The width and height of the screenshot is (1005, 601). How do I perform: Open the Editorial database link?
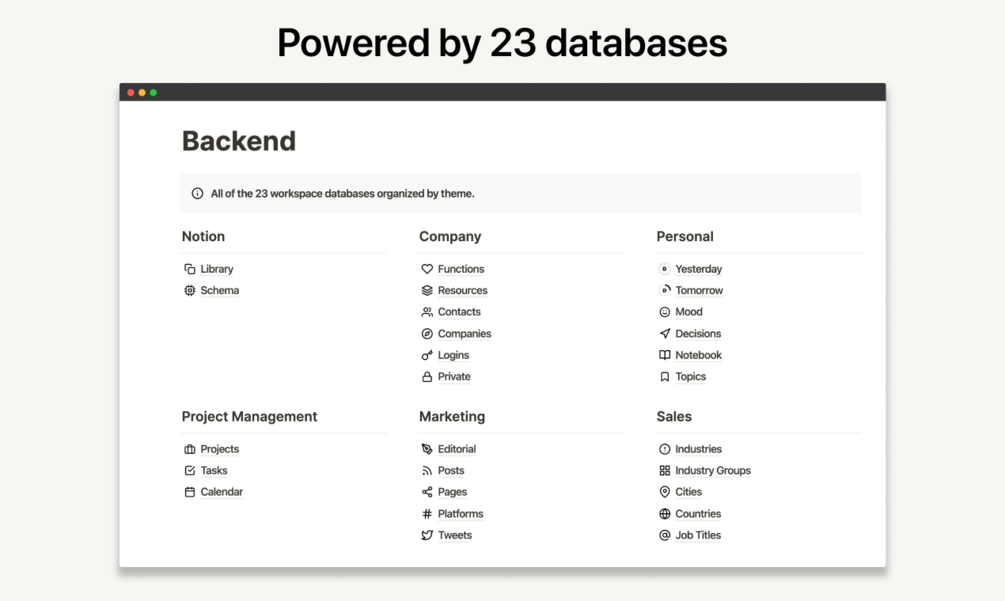coord(456,449)
